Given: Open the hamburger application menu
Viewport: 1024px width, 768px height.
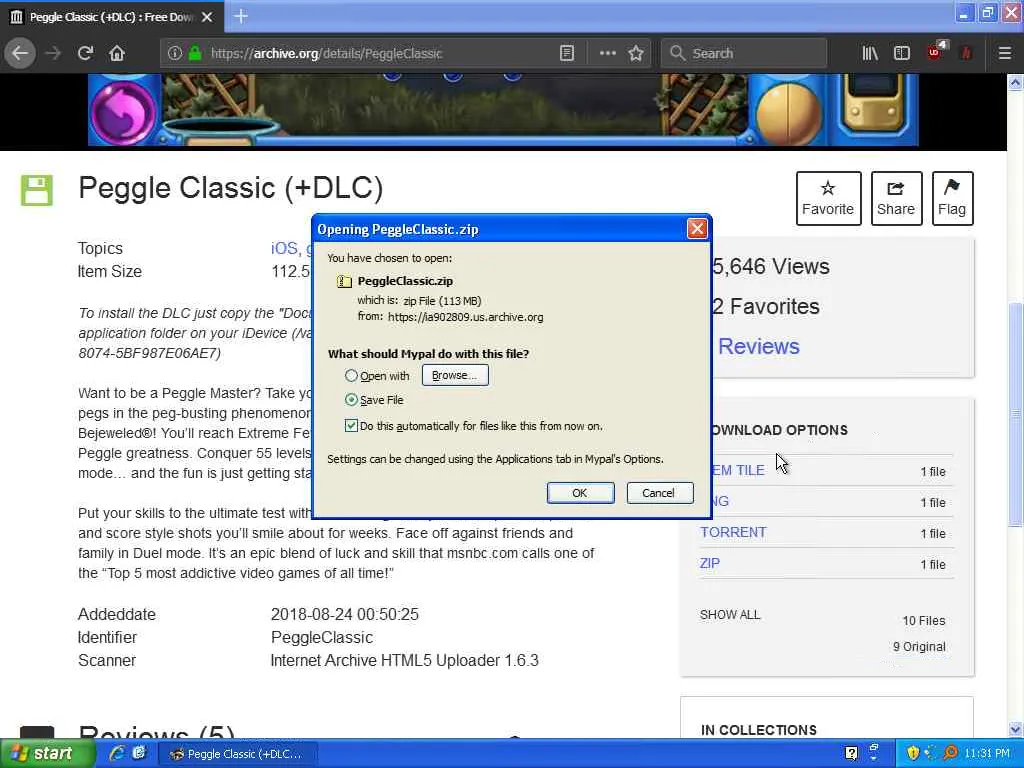Looking at the screenshot, I should pos(1005,54).
